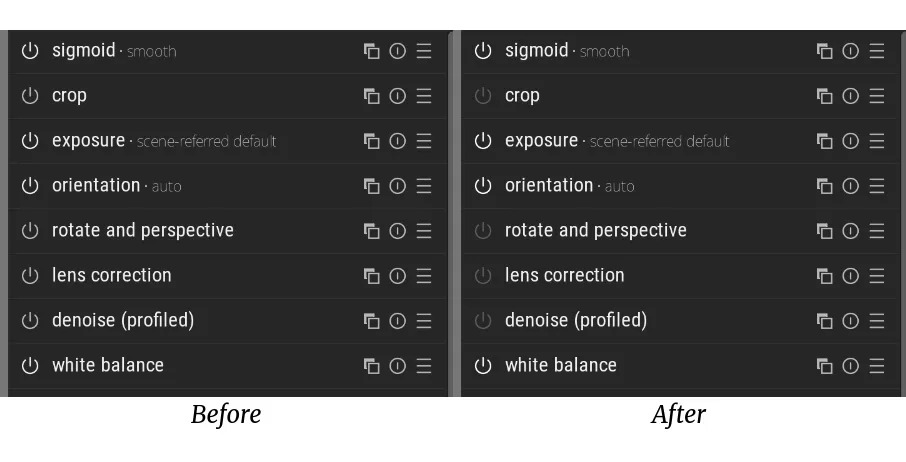Reset white balance in Before panel
The image size is (906, 462).
398,366
